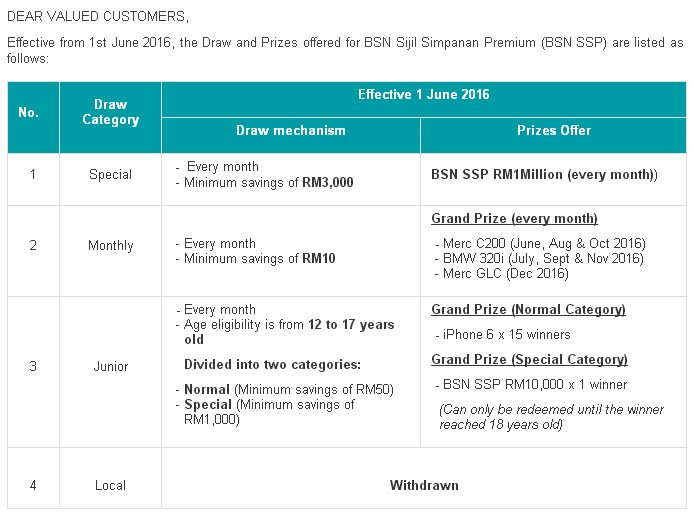Click 'Divided into two categories:' text
The image size is (694, 517).
tap(273, 365)
